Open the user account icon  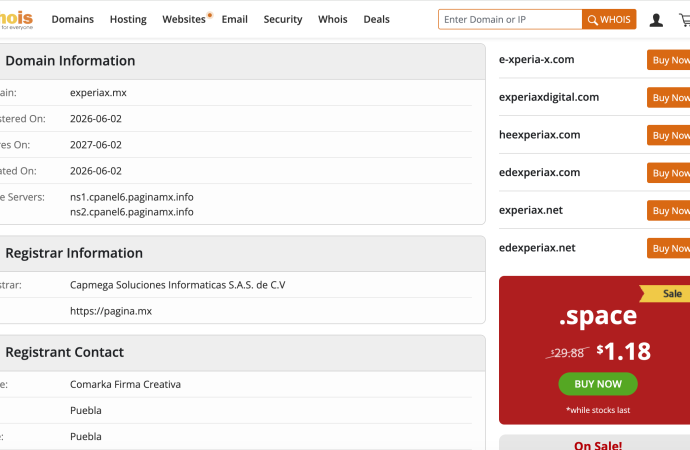click(656, 20)
